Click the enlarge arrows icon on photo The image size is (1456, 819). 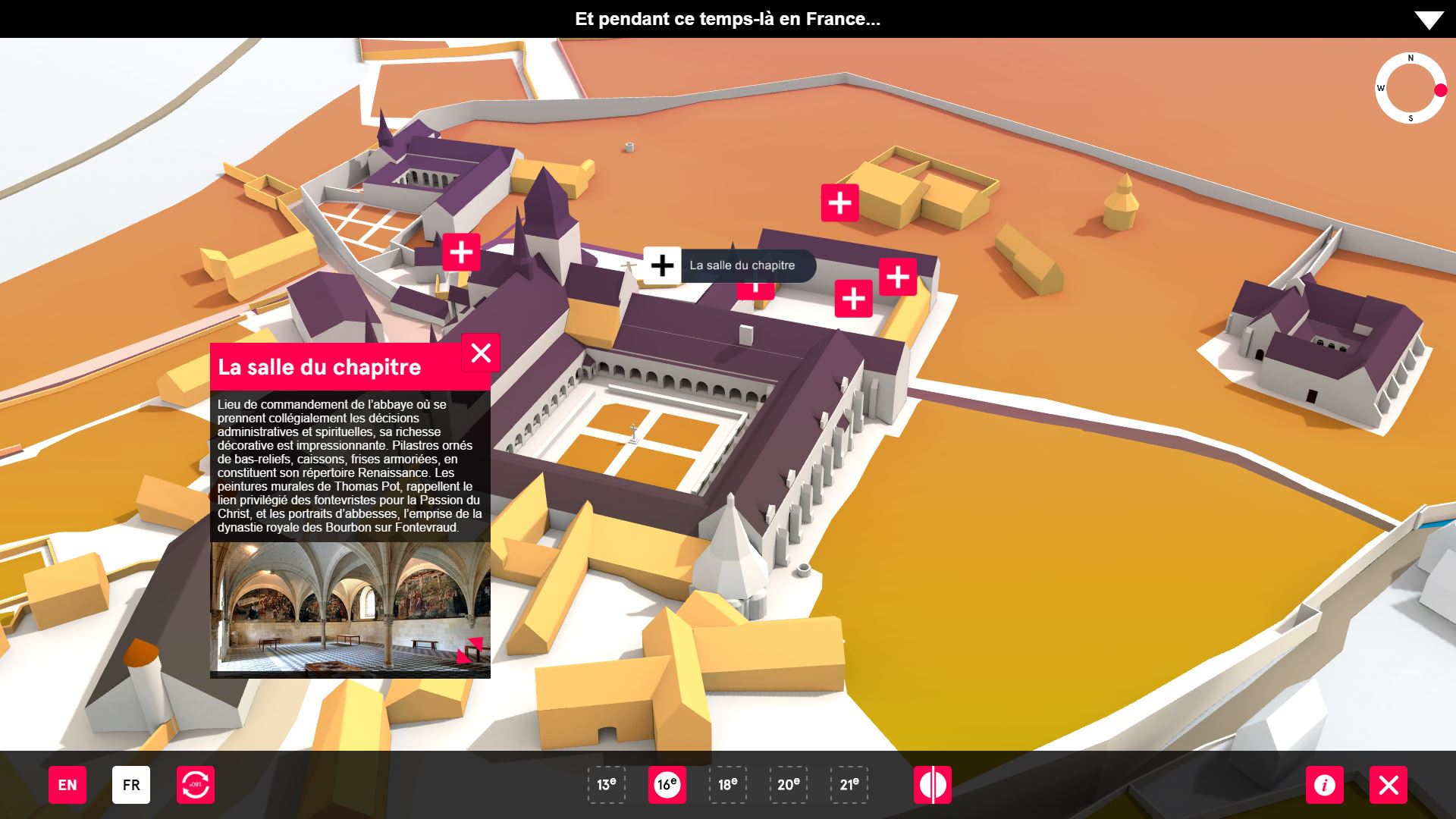click(x=470, y=650)
